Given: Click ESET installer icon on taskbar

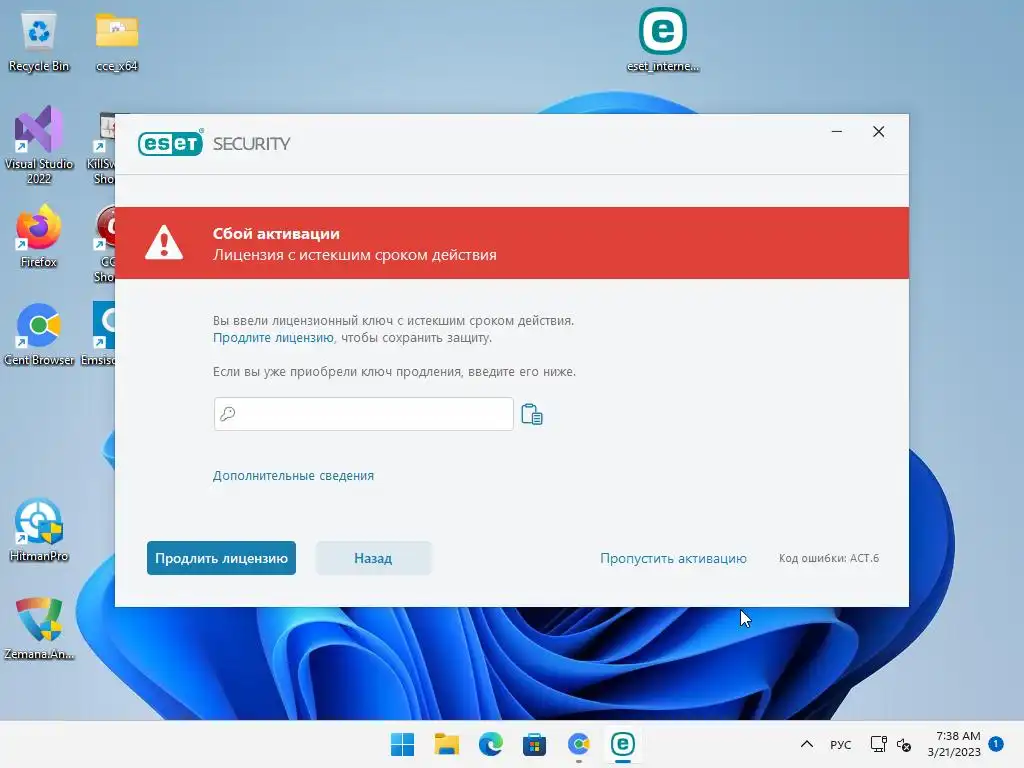Looking at the screenshot, I should [x=622, y=744].
